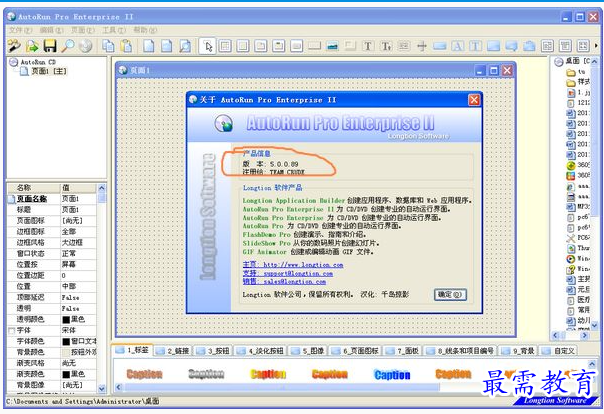Switch to the 6_页面图标 tab
The image size is (604, 414).
tap(355, 351)
